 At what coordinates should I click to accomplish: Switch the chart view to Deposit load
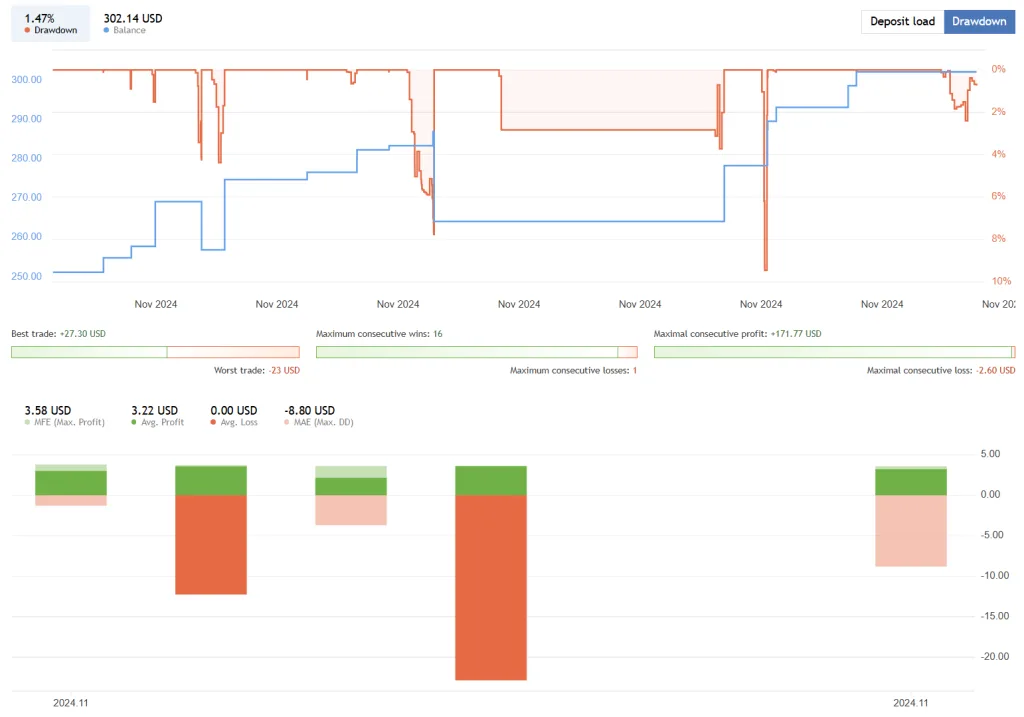pyautogui.click(x=901, y=21)
